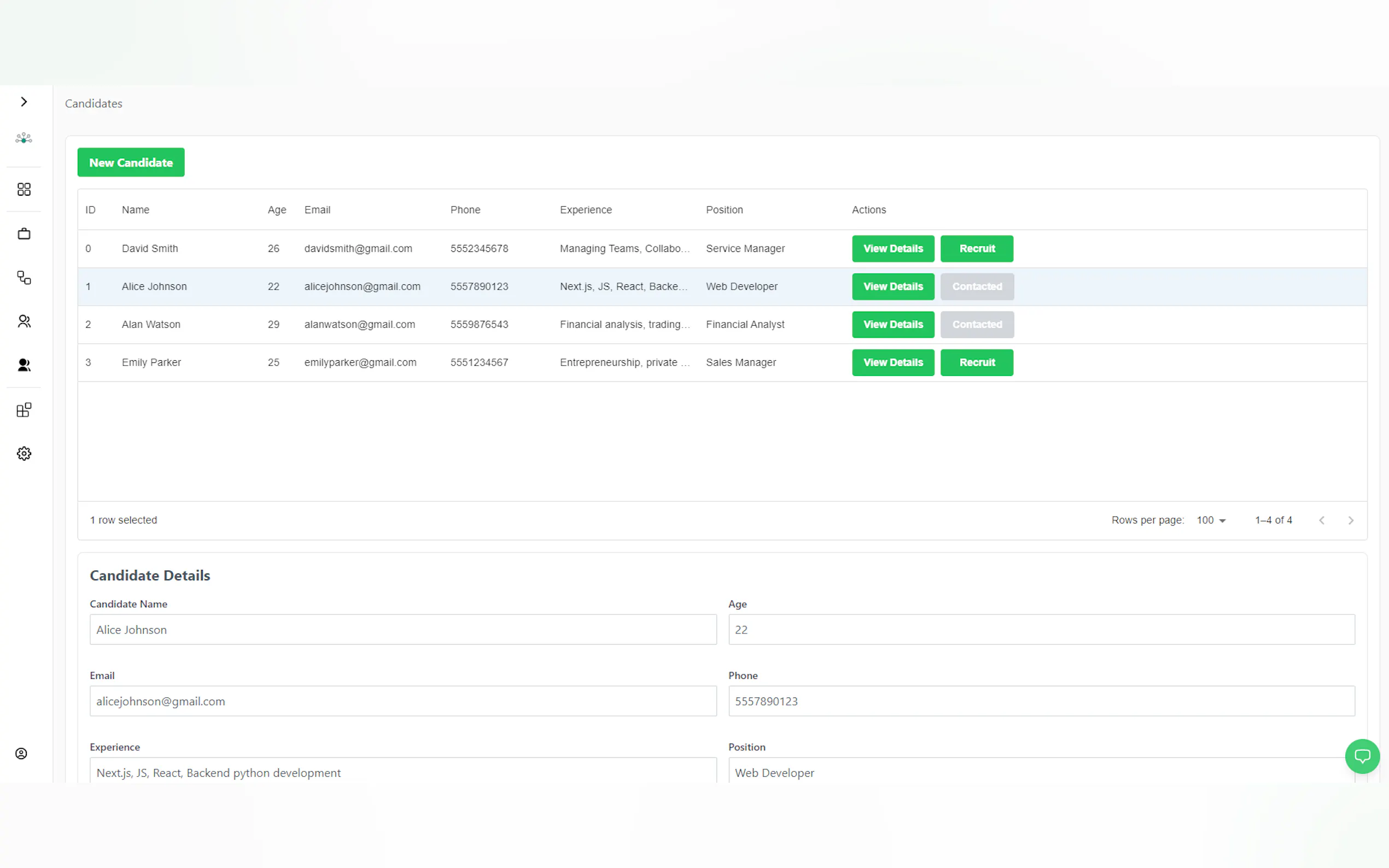Open the user account icon at sidebar bottom

(21, 754)
